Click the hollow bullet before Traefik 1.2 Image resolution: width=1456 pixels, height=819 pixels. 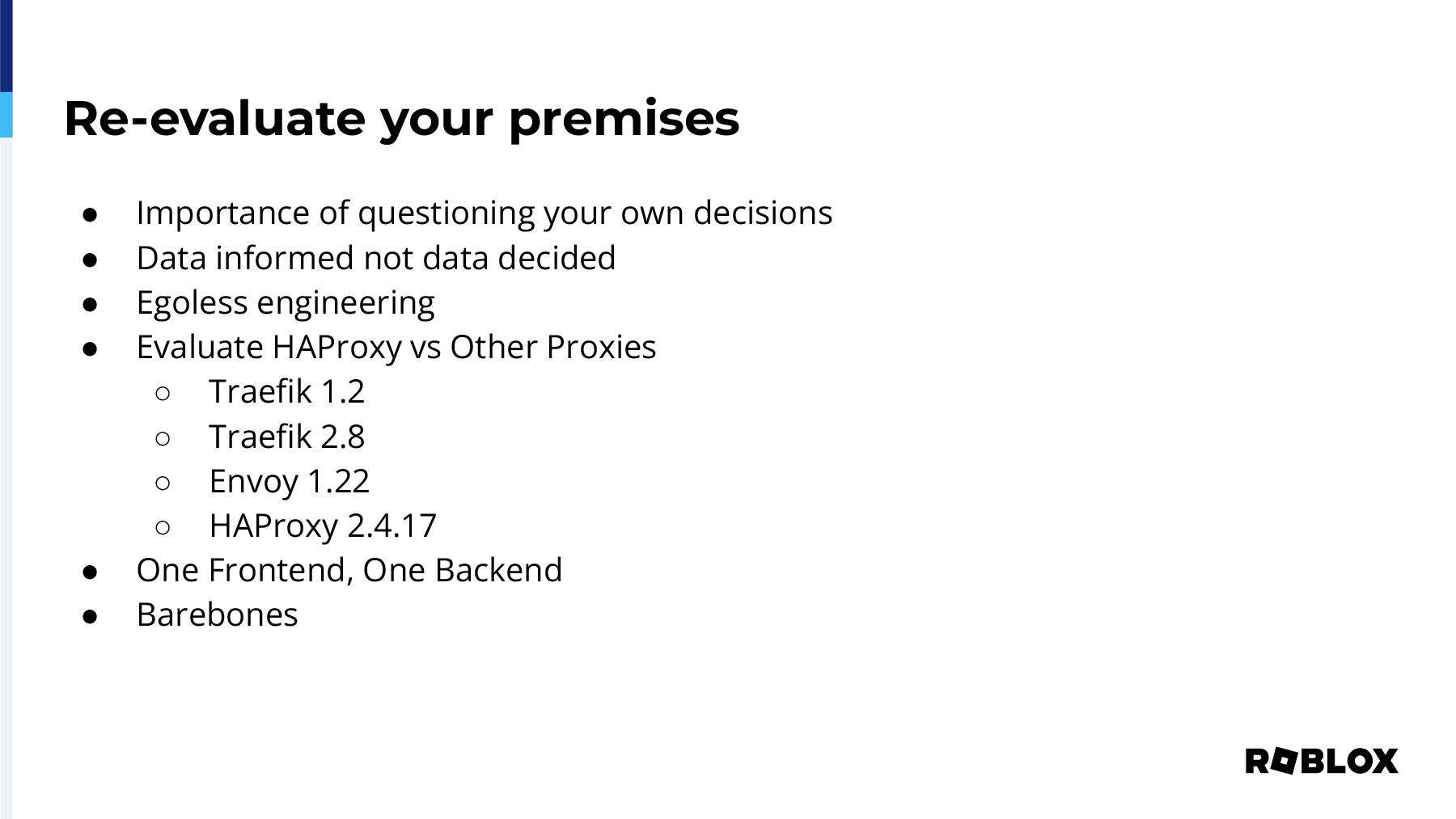(162, 393)
